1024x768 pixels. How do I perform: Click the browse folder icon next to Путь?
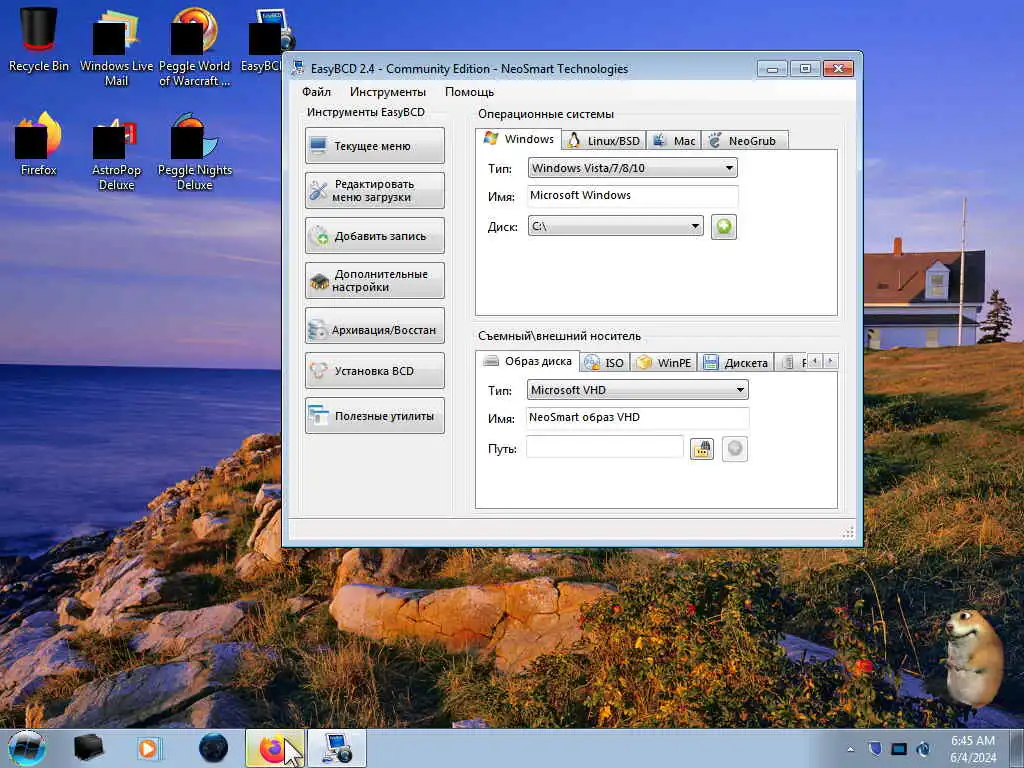tap(702, 449)
